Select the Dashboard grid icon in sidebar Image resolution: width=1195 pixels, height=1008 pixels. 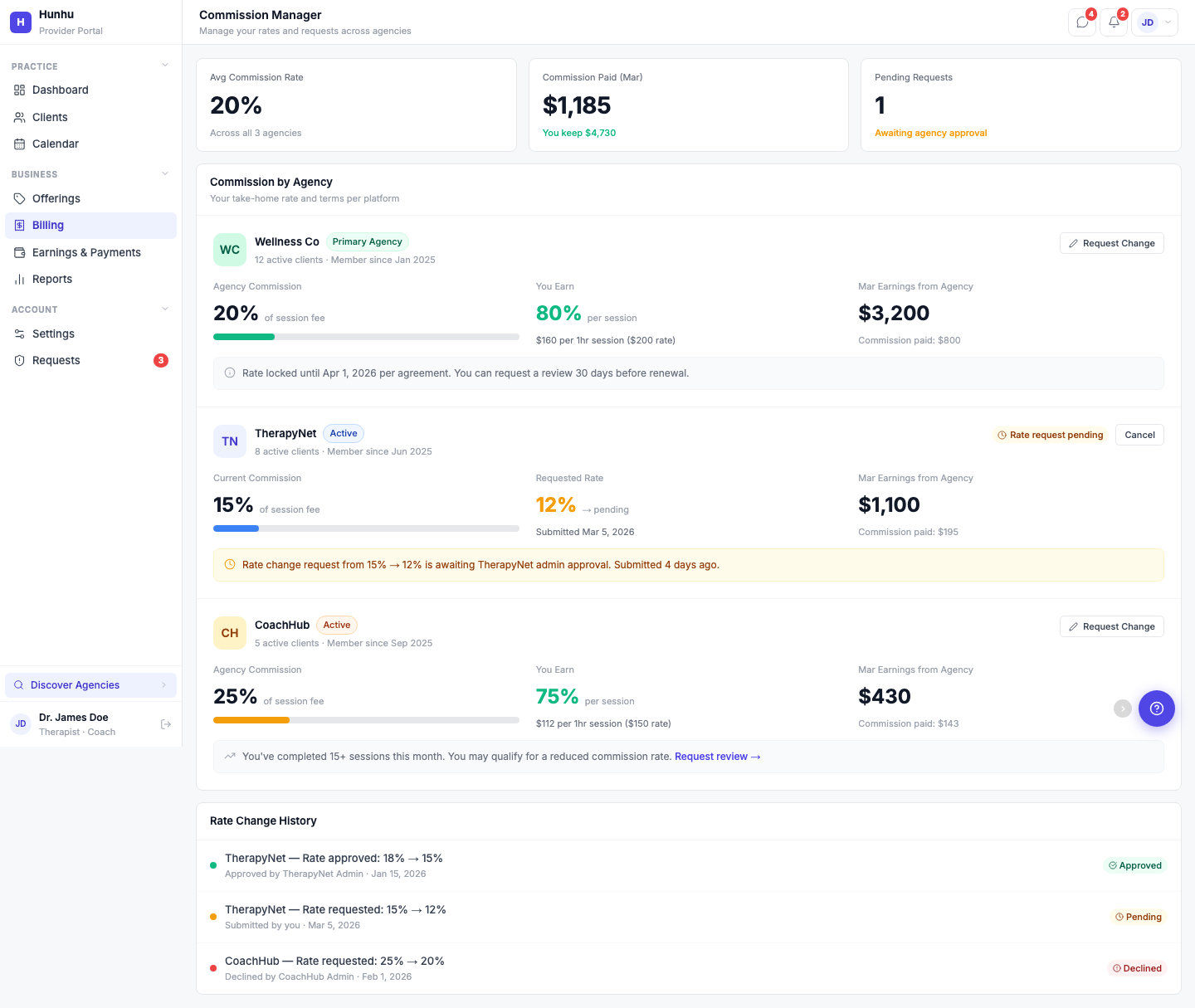[20, 90]
